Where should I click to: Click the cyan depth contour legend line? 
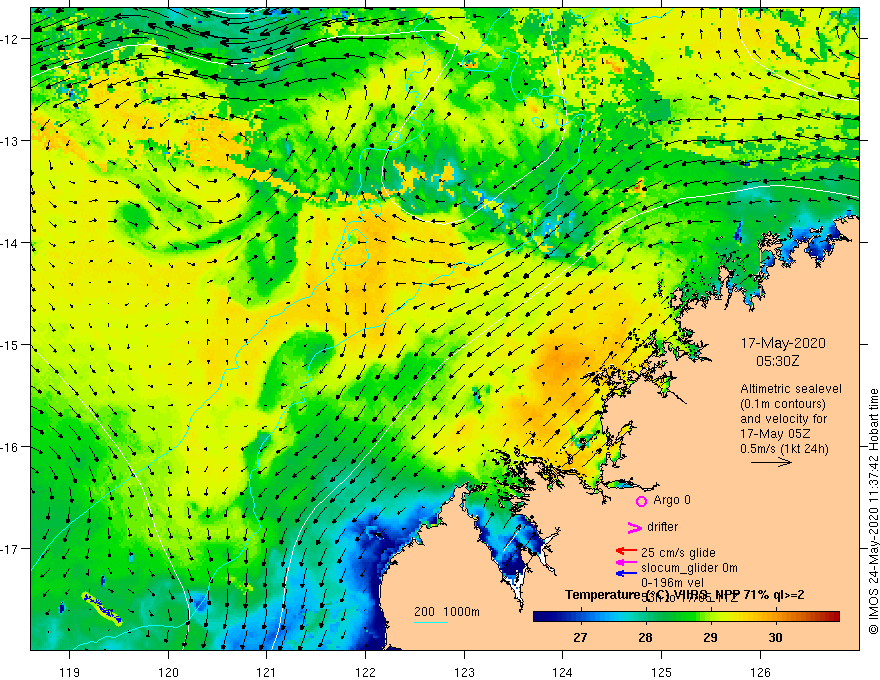431,622
